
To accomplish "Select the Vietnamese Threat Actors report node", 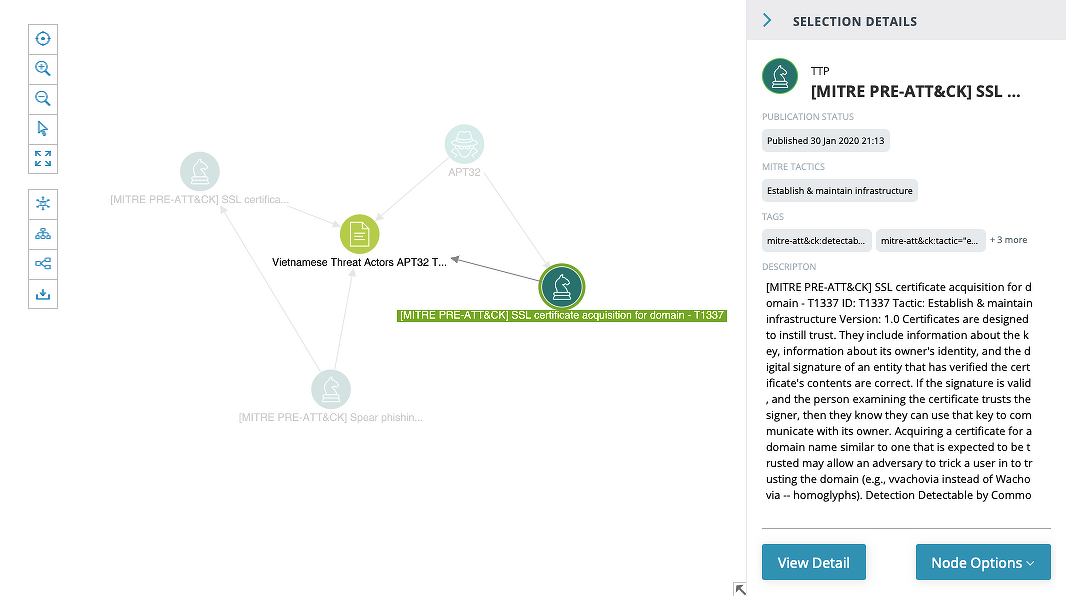I will click(360, 234).
